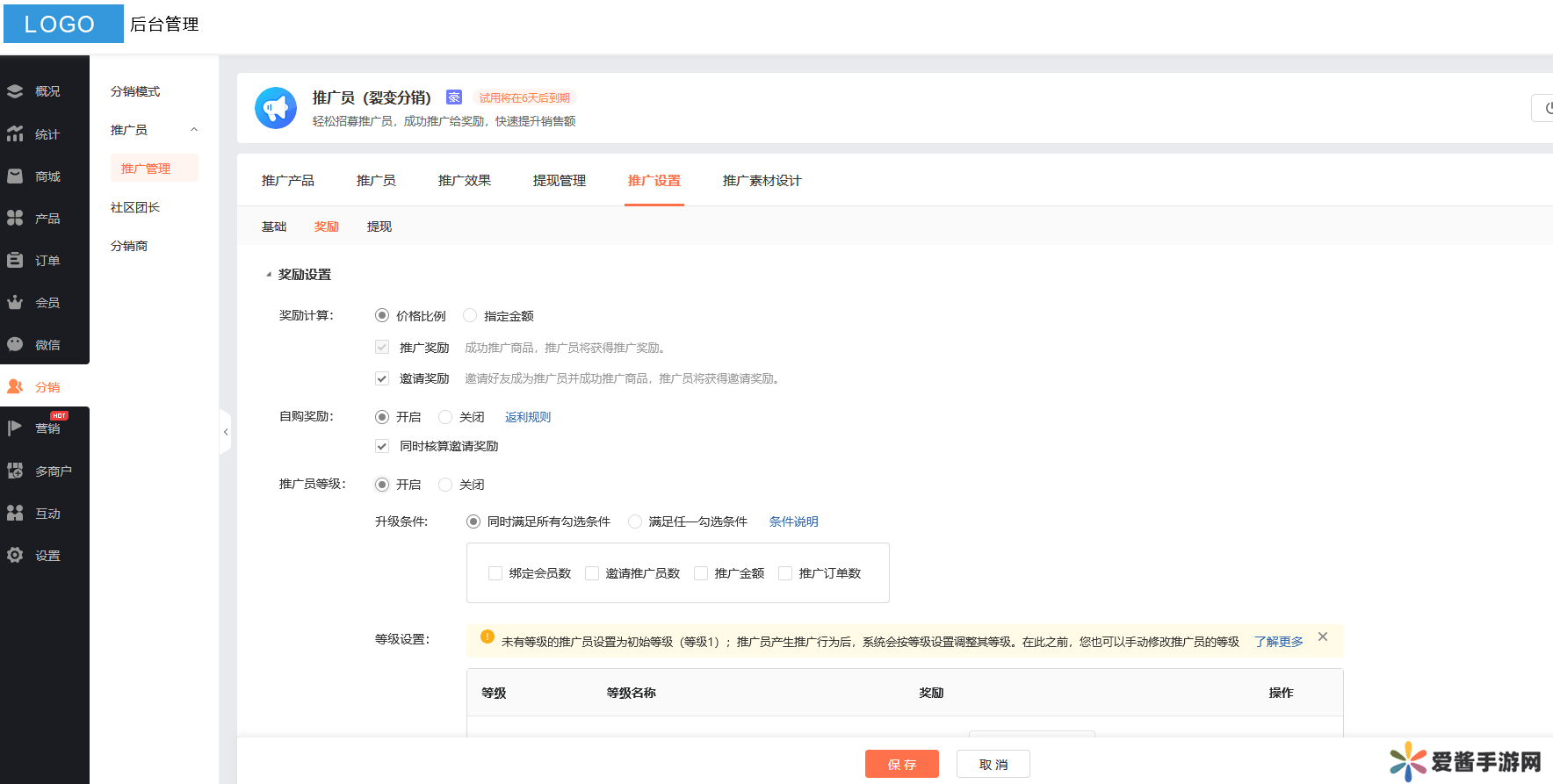This screenshot has height=784, width=1553.
Task: Click the 统计 statistics chart icon
Action: (15, 133)
